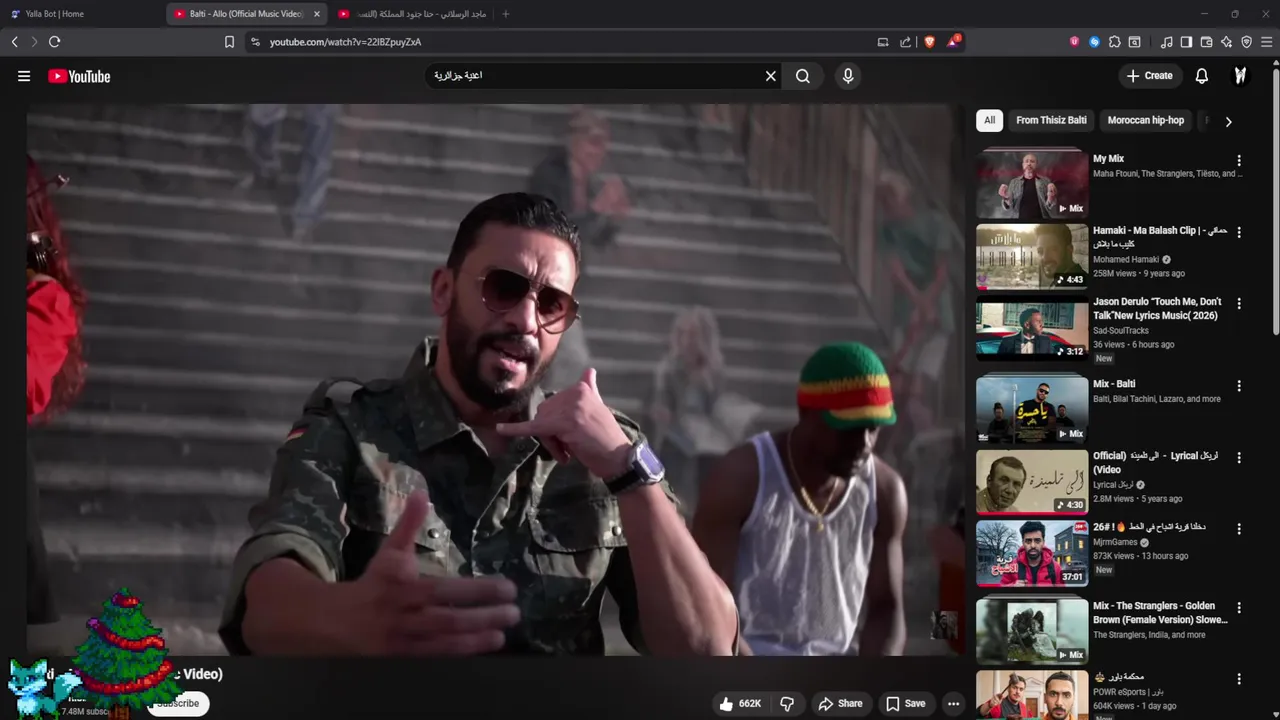Image resolution: width=1280 pixels, height=720 pixels.
Task: Open options for MjrmGames 26# video
Action: pos(1239,529)
